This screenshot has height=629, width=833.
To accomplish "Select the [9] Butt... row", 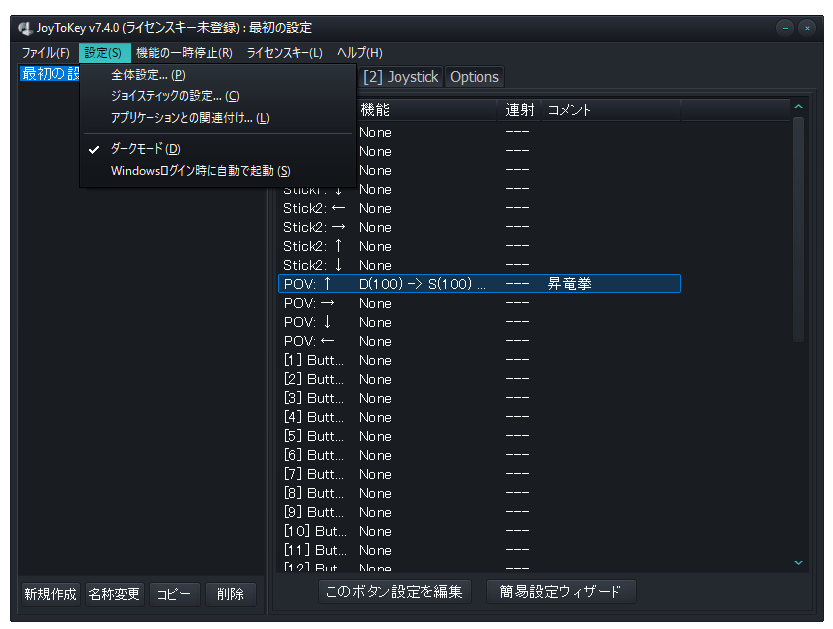I will (x=479, y=513).
